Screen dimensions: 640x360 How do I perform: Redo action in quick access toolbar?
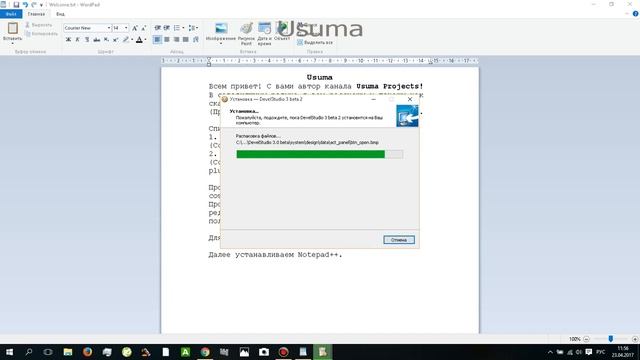coord(34,5)
